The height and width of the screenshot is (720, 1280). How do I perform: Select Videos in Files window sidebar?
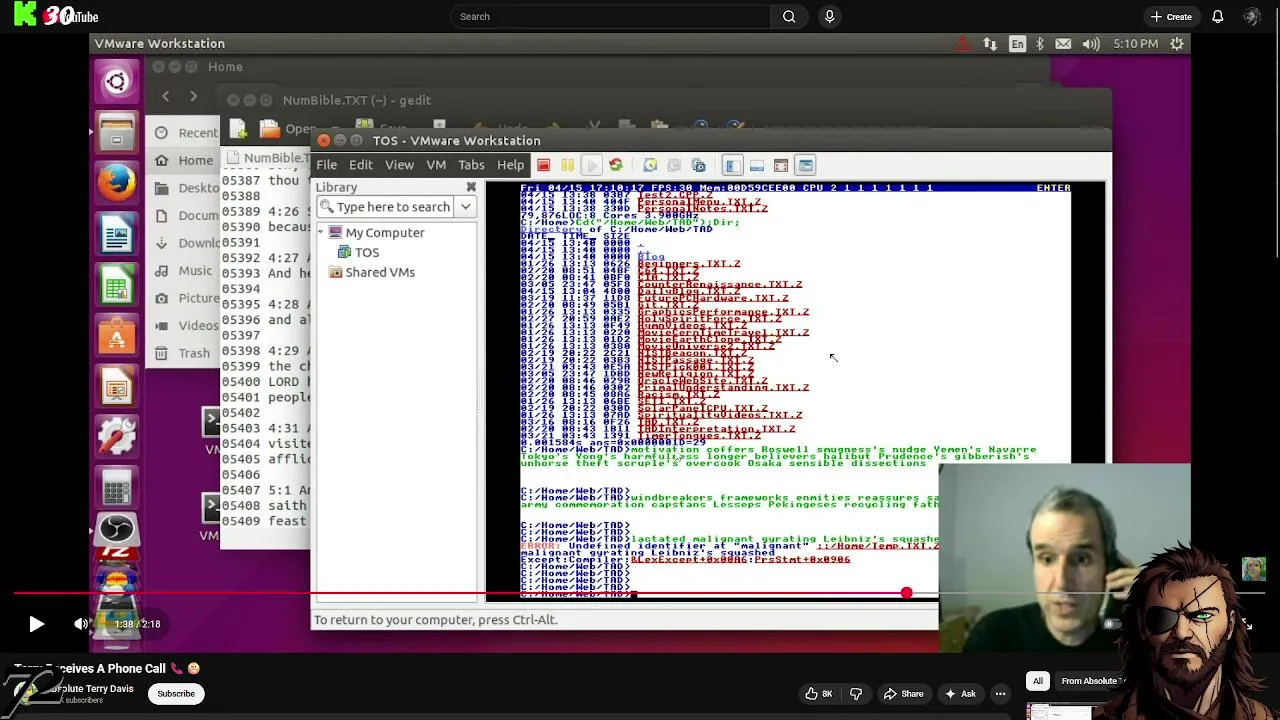click(x=185, y=325)
